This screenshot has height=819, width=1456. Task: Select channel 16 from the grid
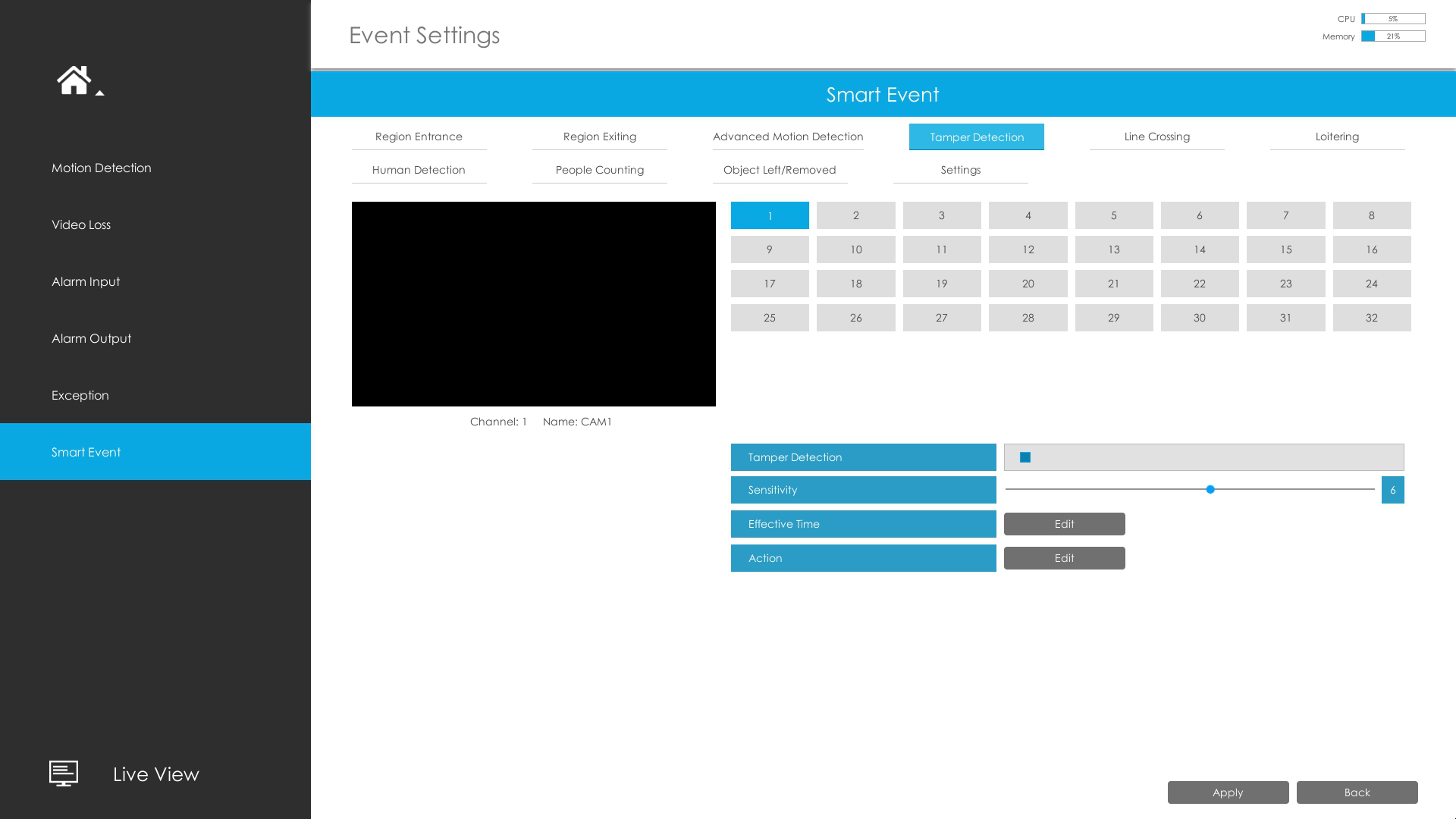(1372, 249)
